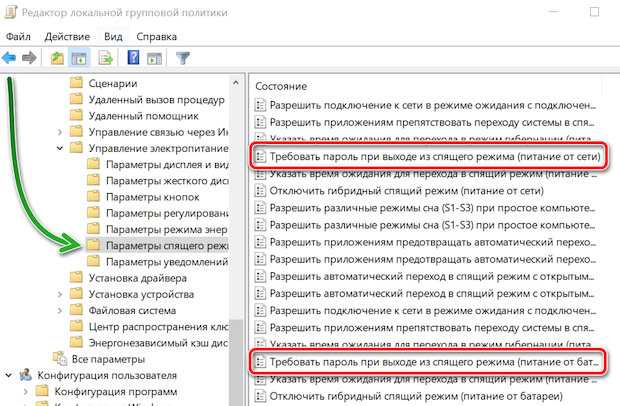The image size is (620, 406).
Task: Select first Разрешить приложениям предотвращать policy
Action: pos(433,242)
